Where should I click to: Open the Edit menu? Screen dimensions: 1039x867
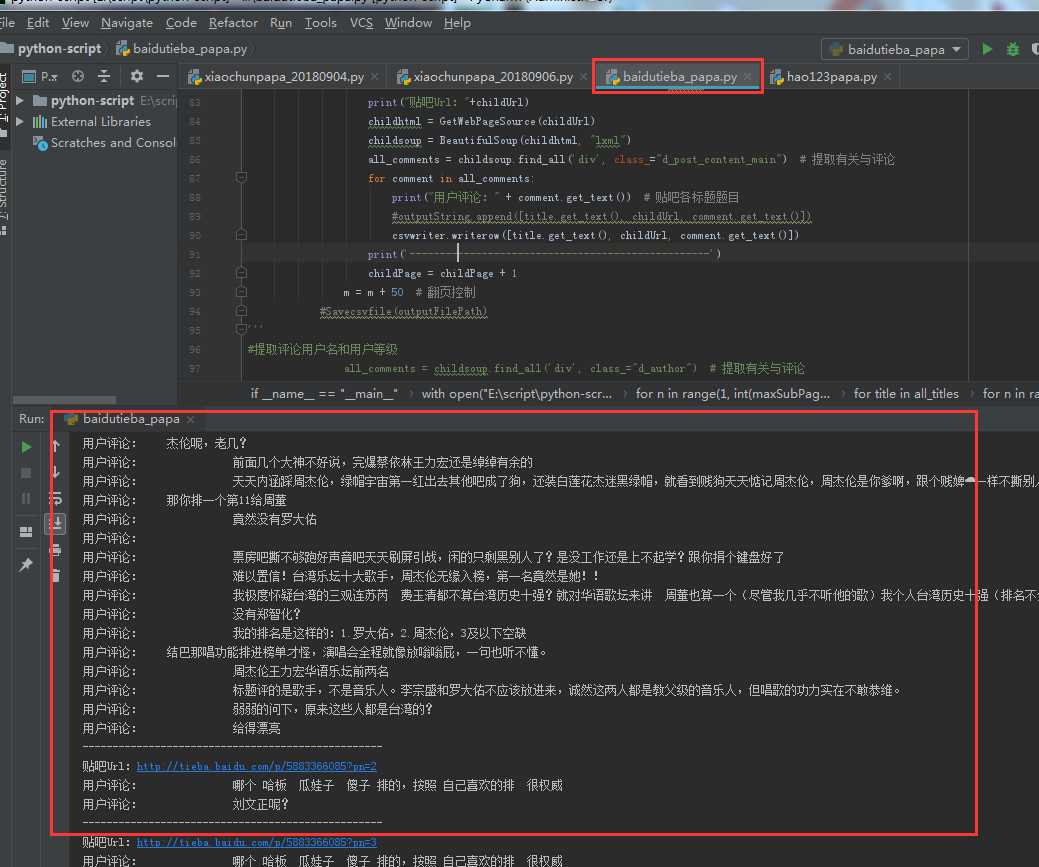38,23
